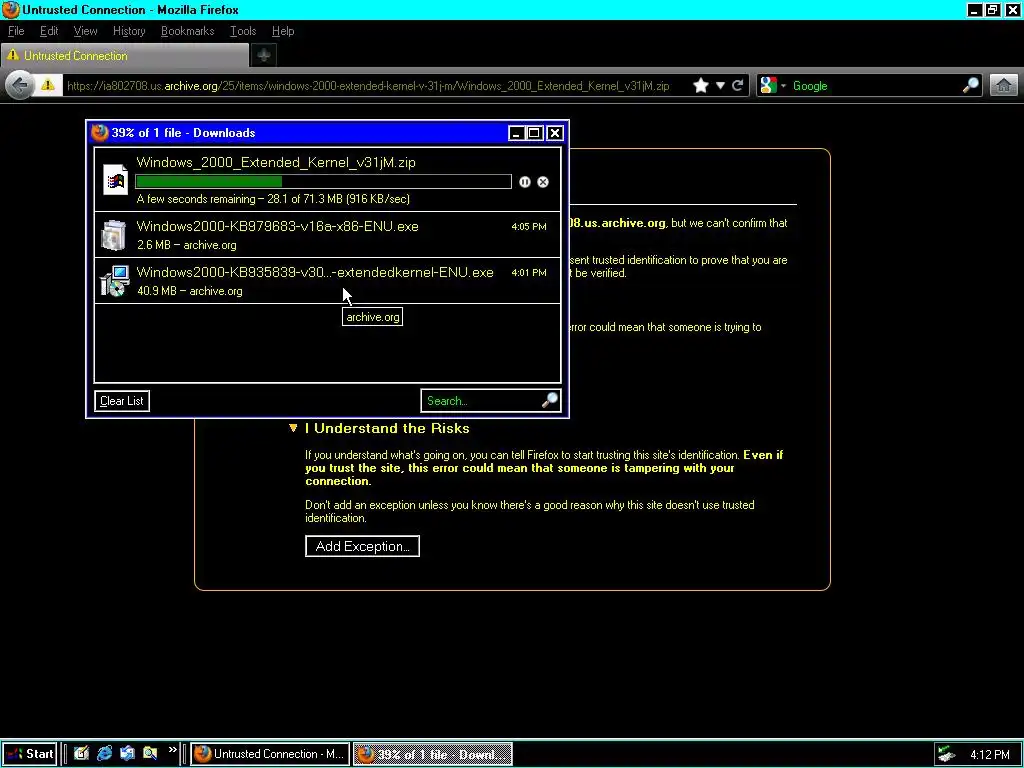The image size is (1024, 768).
Task: Click the Firefox icon in Downloads title bar
Action: (x=99, y=133)
